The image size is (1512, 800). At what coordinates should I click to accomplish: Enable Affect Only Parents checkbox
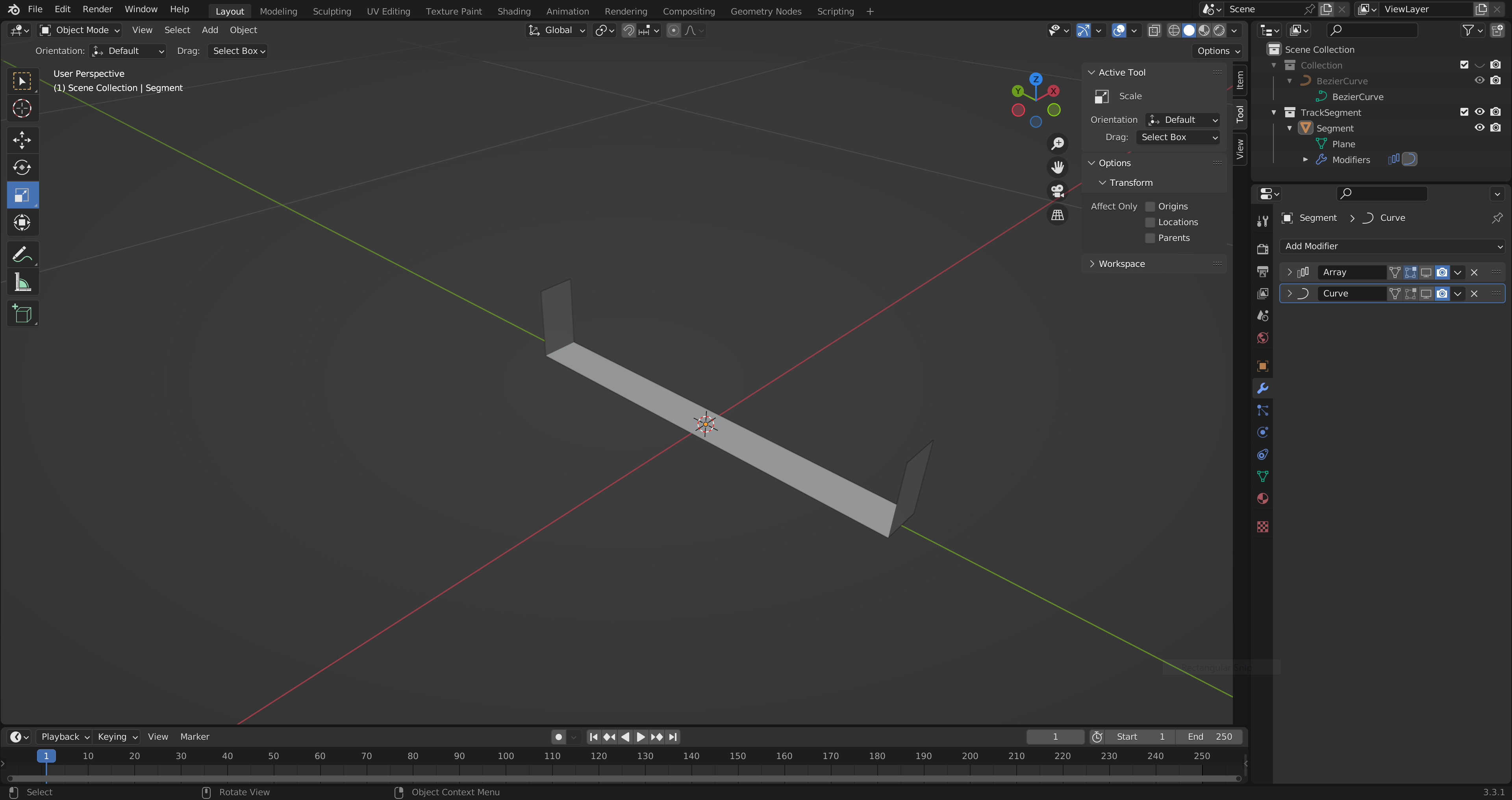pos(1150,238)
